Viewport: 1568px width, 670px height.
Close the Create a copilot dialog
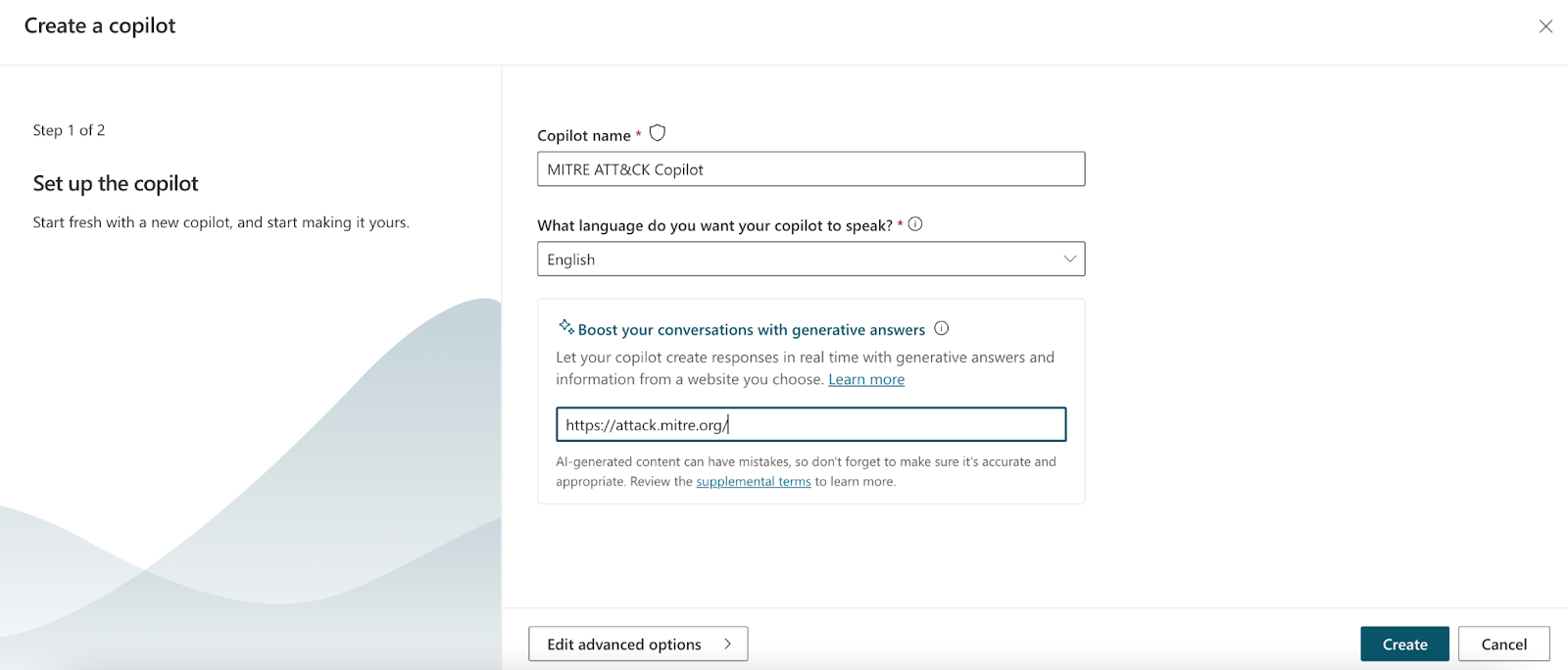[x=1545, y=26]
